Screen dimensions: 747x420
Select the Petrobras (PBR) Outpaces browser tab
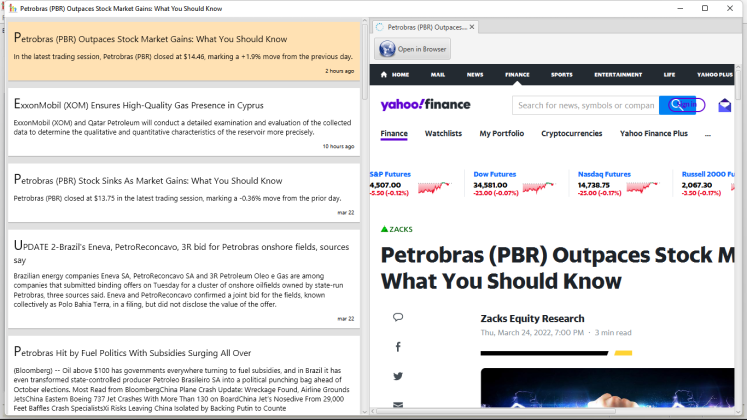pyautogui.click(x=424, y=27)
